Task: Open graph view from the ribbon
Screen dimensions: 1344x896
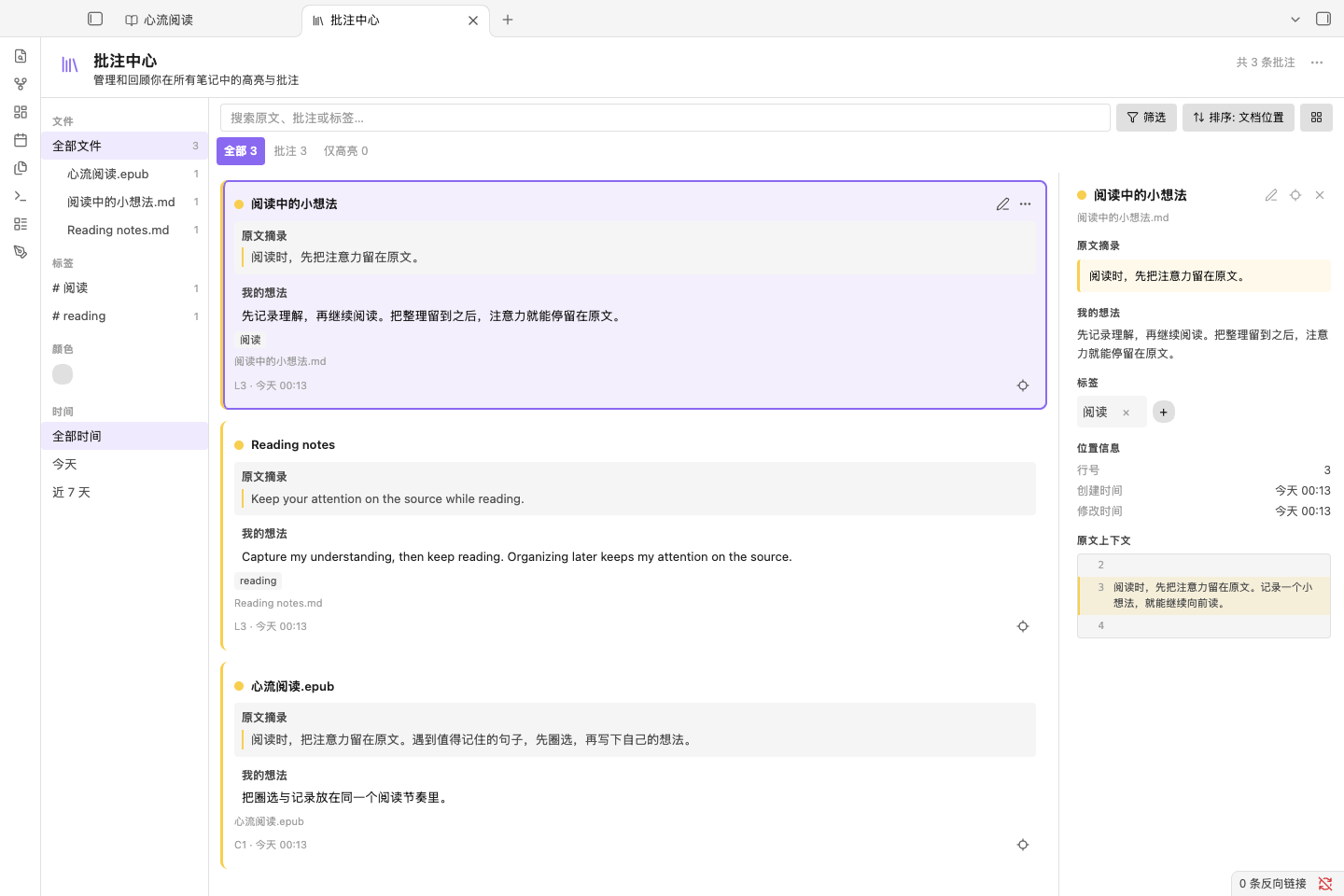Action: (x=21, y=84)
